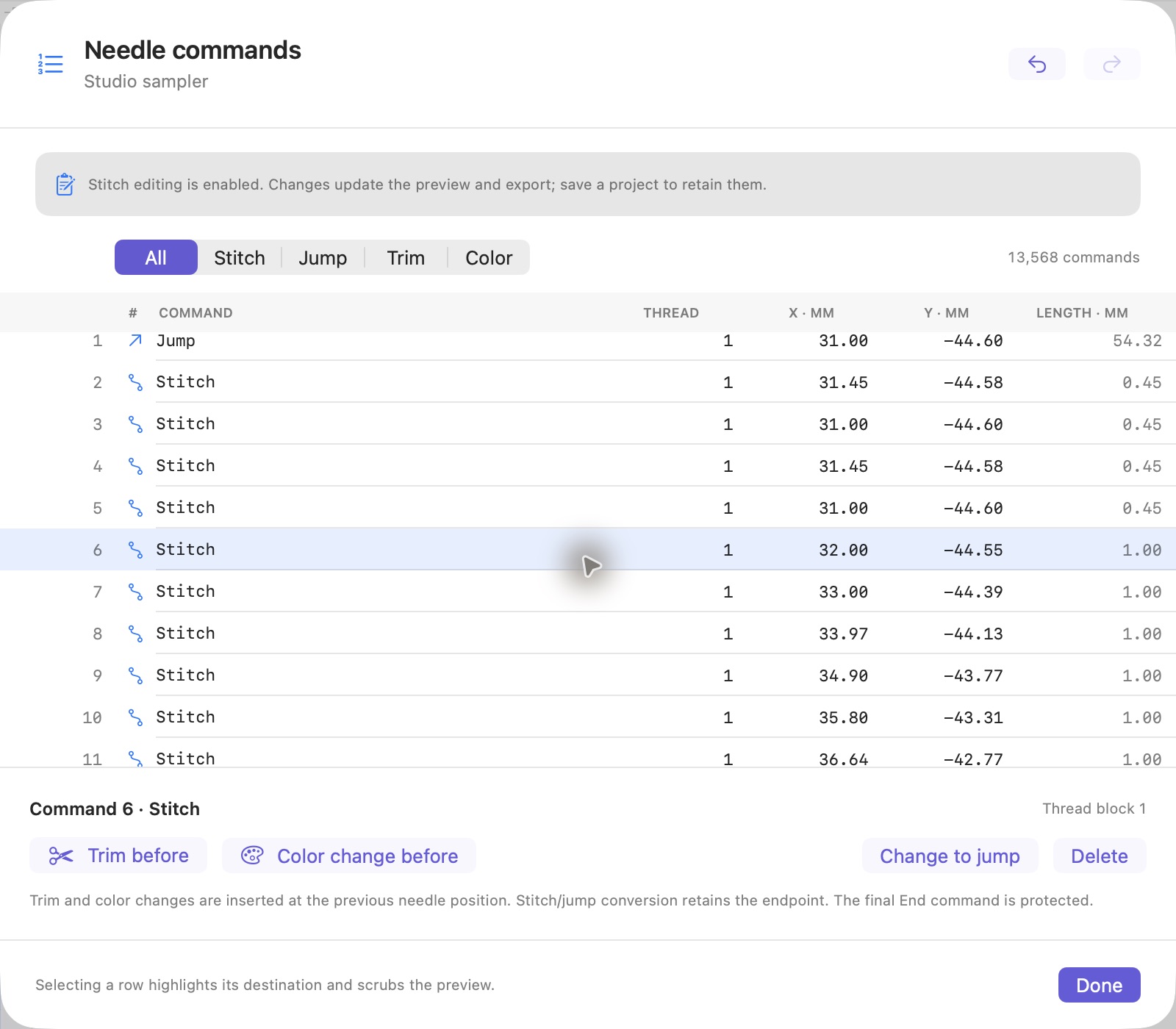This screenshot has height=1029, width=1176.
Task: Select the All filter tab
Action: click(156, 257)
